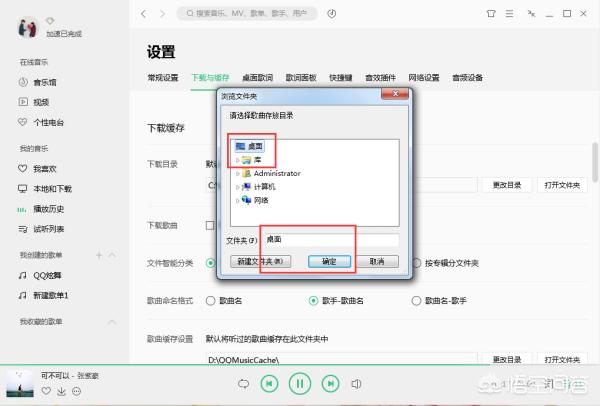Click 新建文件夹 button in dialog
Image resolution: width=600 pixels, height=406 pixels.
point(260,262)
